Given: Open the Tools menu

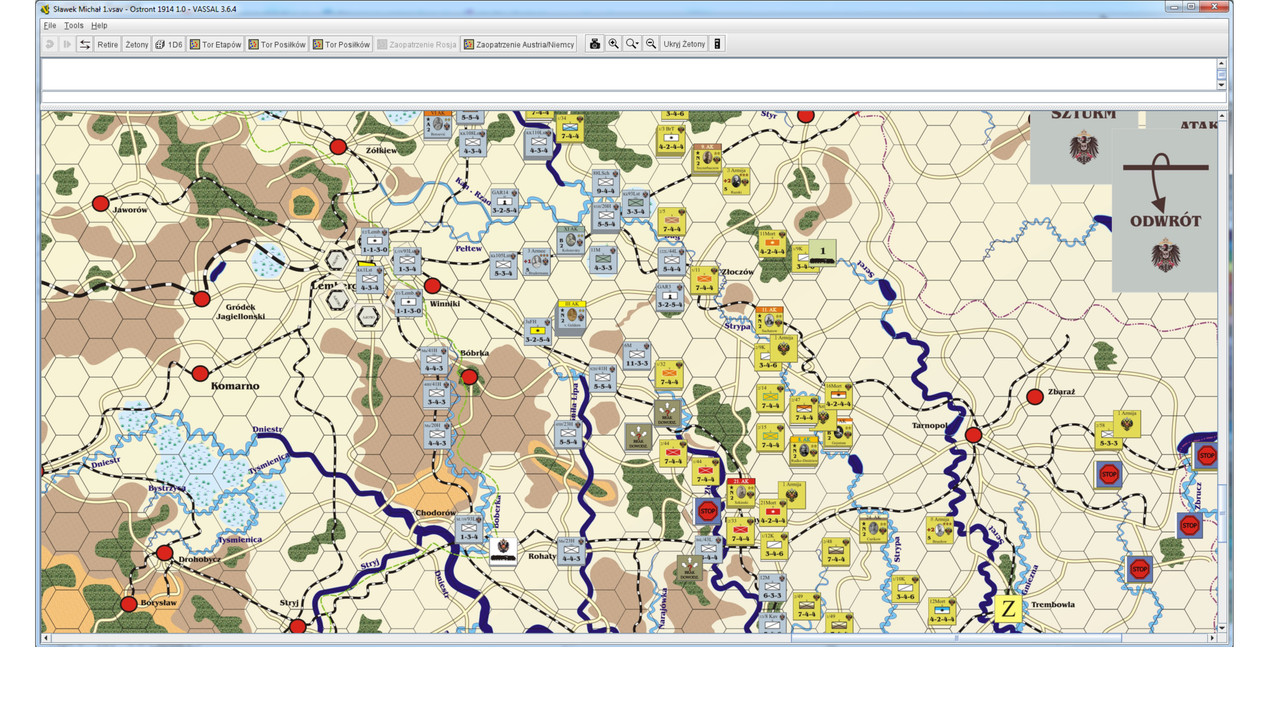Looking at the screenshot, I should (74, 25).
